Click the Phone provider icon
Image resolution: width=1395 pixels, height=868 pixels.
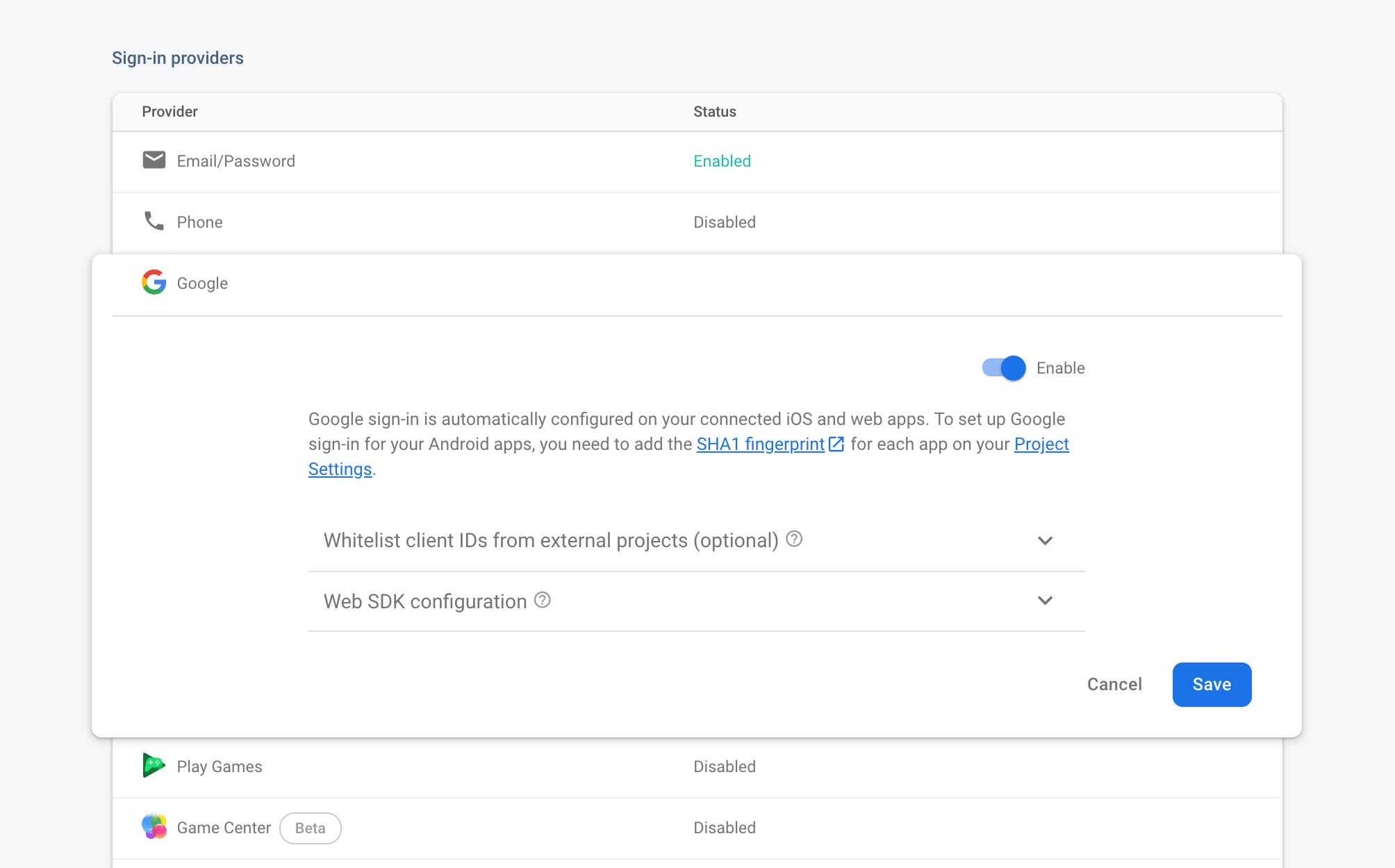coord(154,222)
